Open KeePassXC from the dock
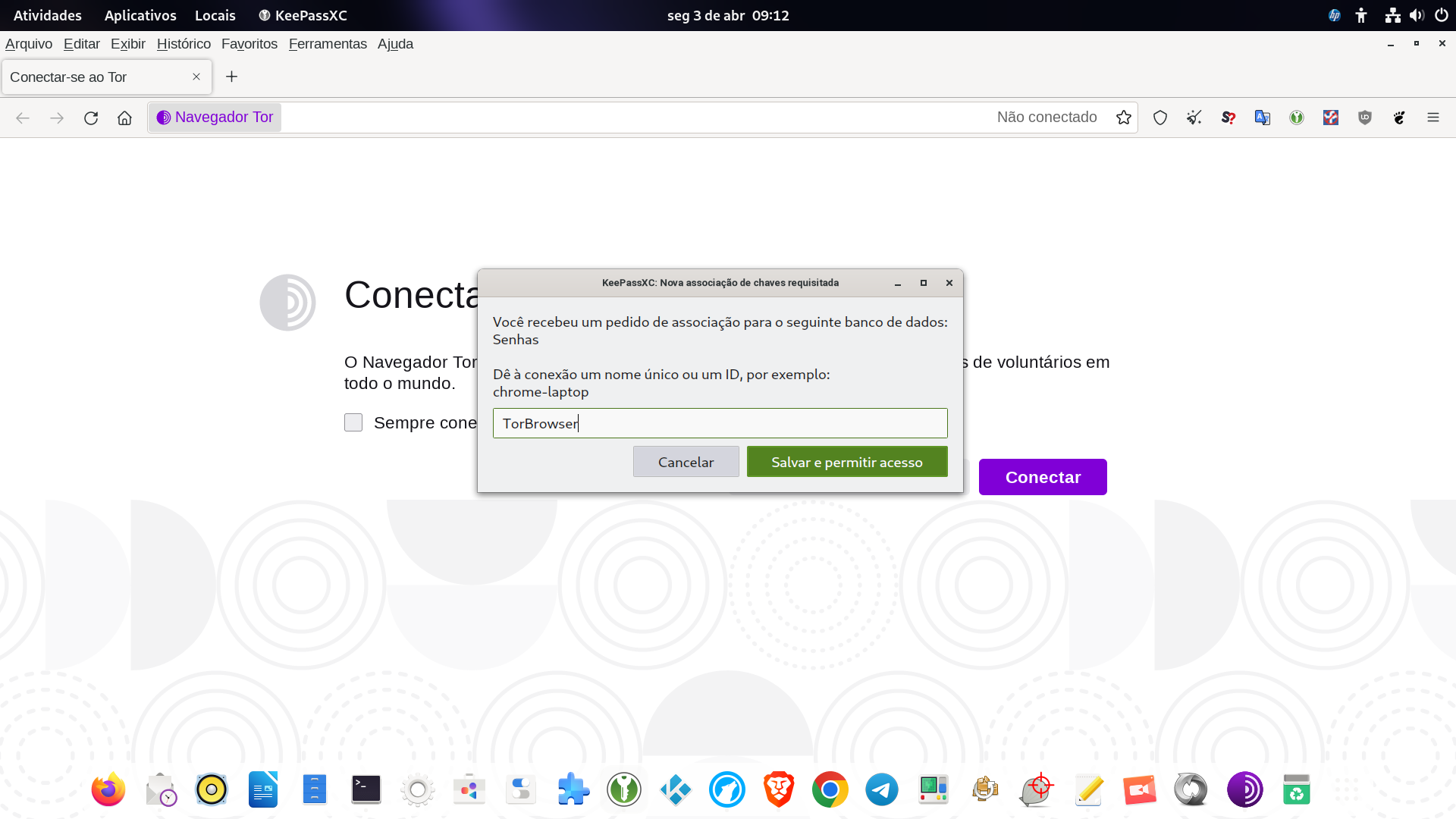1456x819 pixels. click(623, 789)
